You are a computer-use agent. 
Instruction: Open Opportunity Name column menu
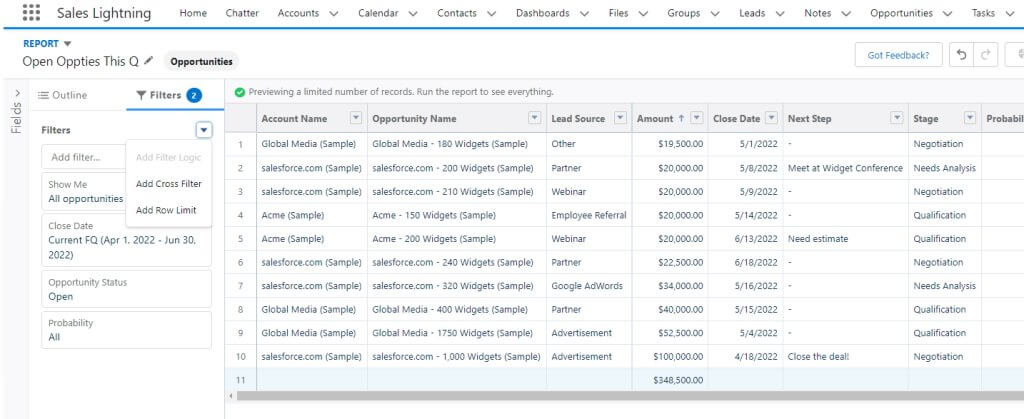click(x=534, y=118)
